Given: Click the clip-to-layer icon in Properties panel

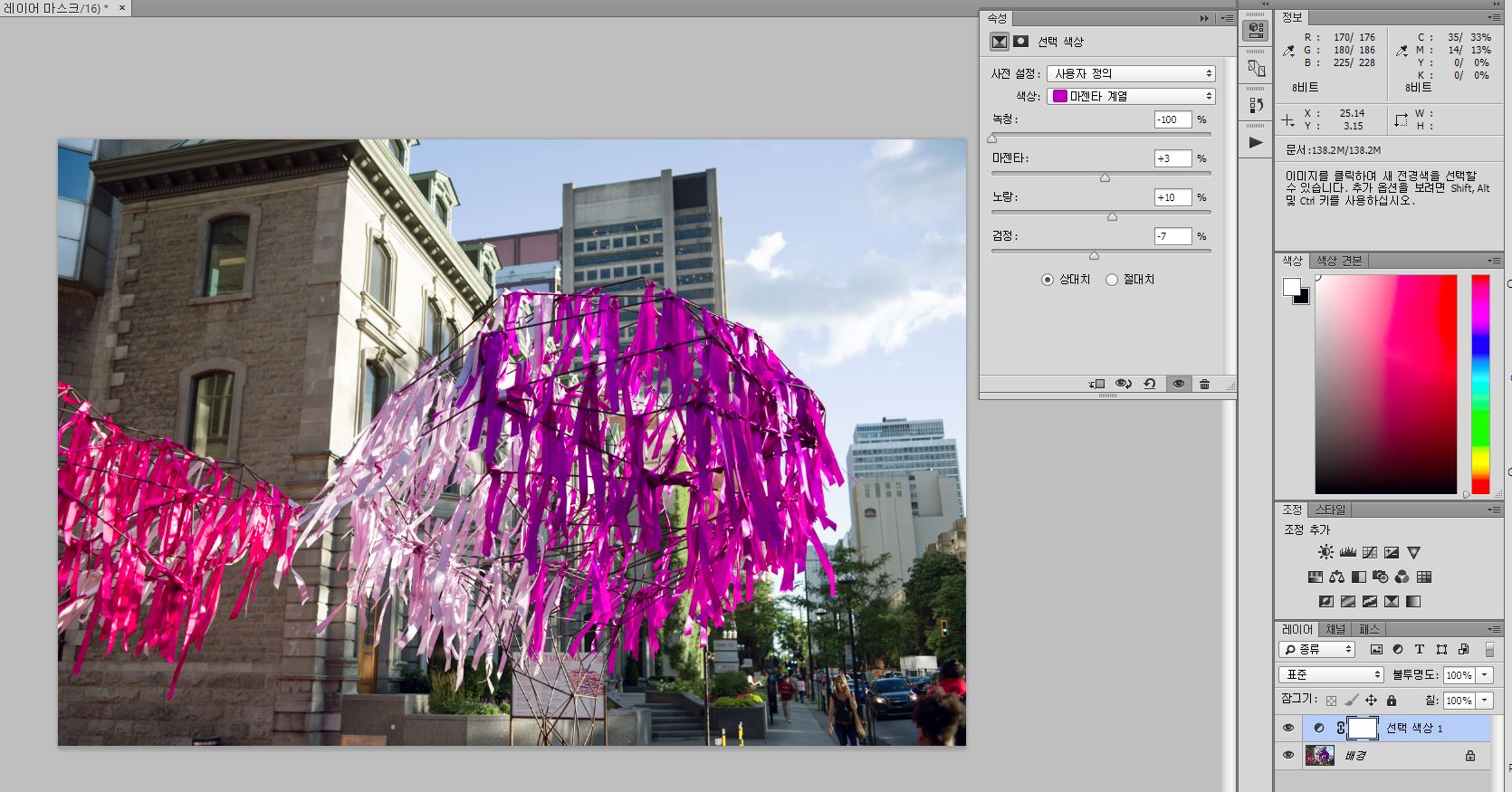Looking at the screenshot, I should tap(1096, 384).
